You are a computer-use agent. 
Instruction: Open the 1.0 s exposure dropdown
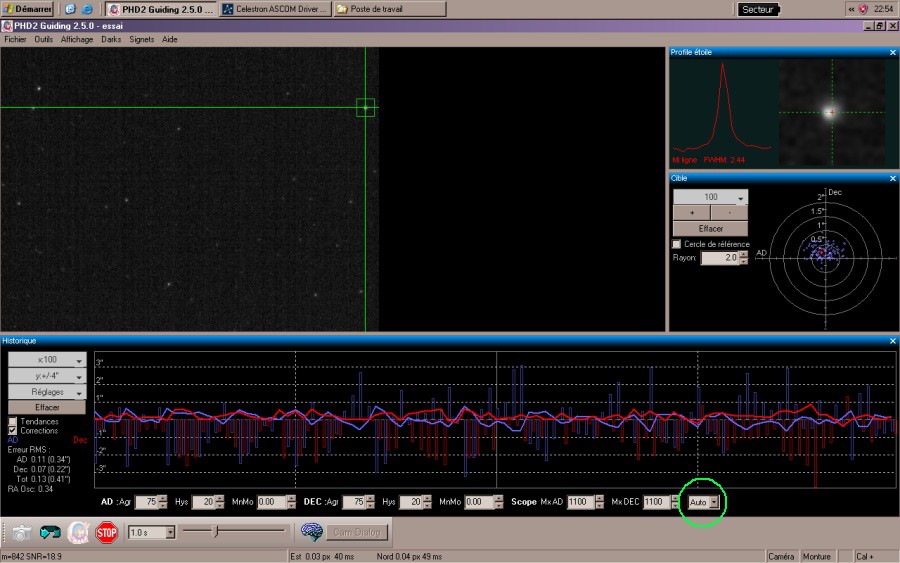click(x=151, y=532)
